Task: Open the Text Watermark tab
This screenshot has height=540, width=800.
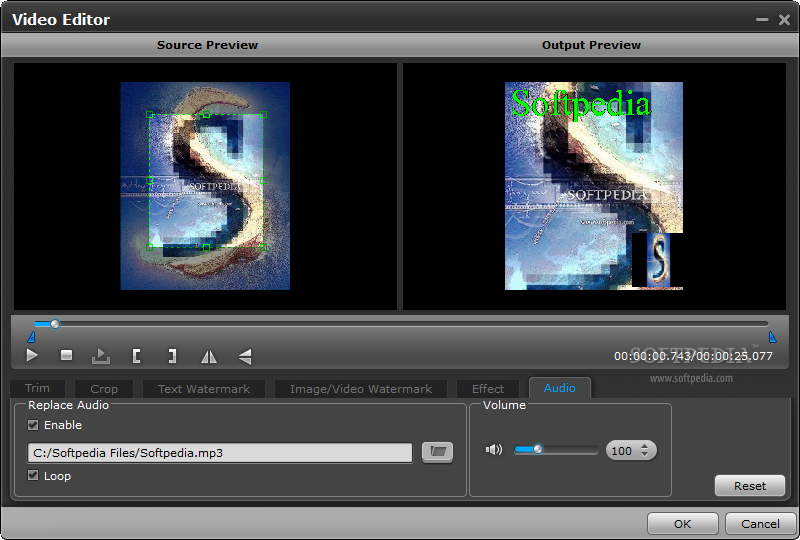Action: (x=204, y=389)
